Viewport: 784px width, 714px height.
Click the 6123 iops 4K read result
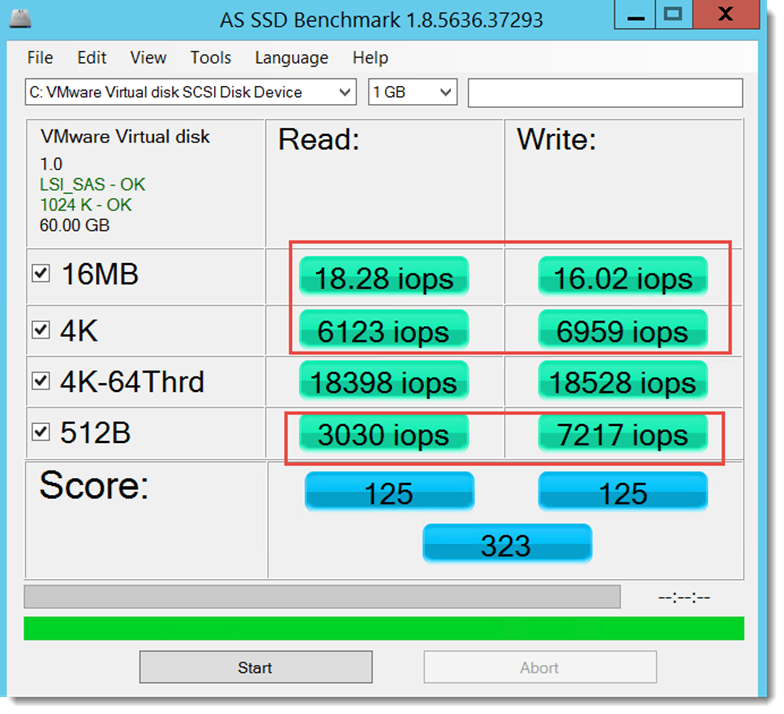click(384, 330)
